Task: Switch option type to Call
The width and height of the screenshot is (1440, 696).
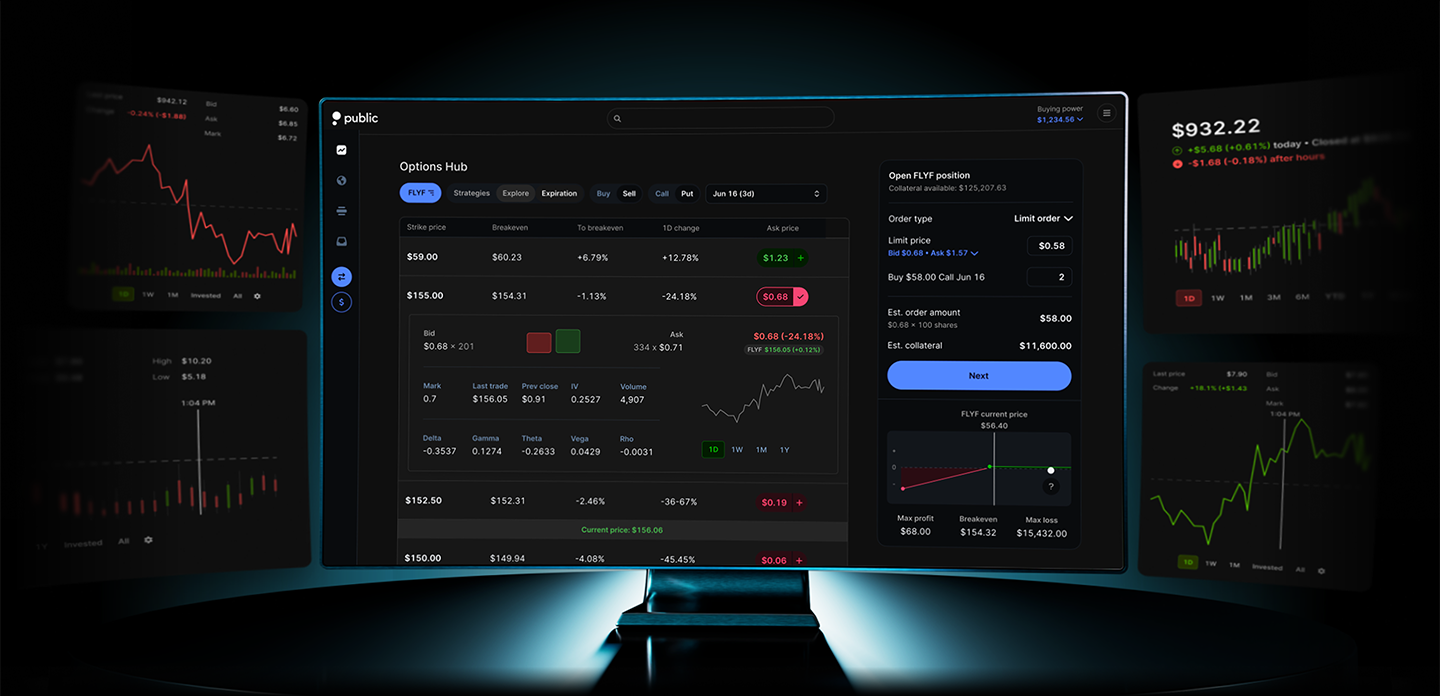Action: tap(661, 194)
